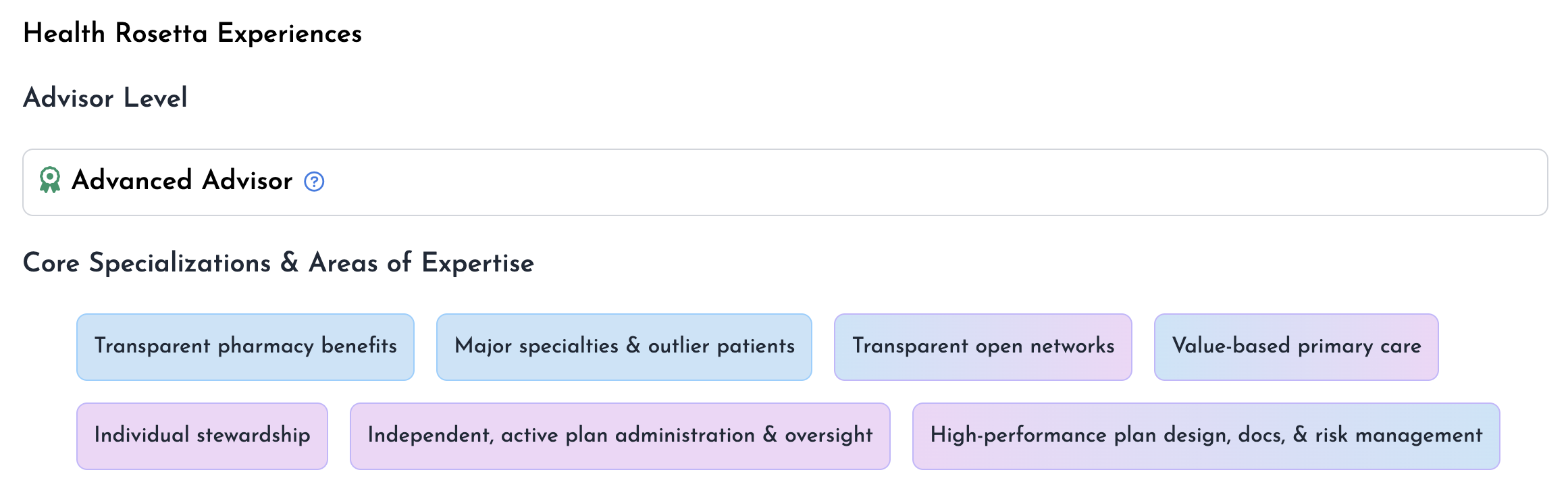Open the Advanced Advisor help tooltip icon

point(314,182)
